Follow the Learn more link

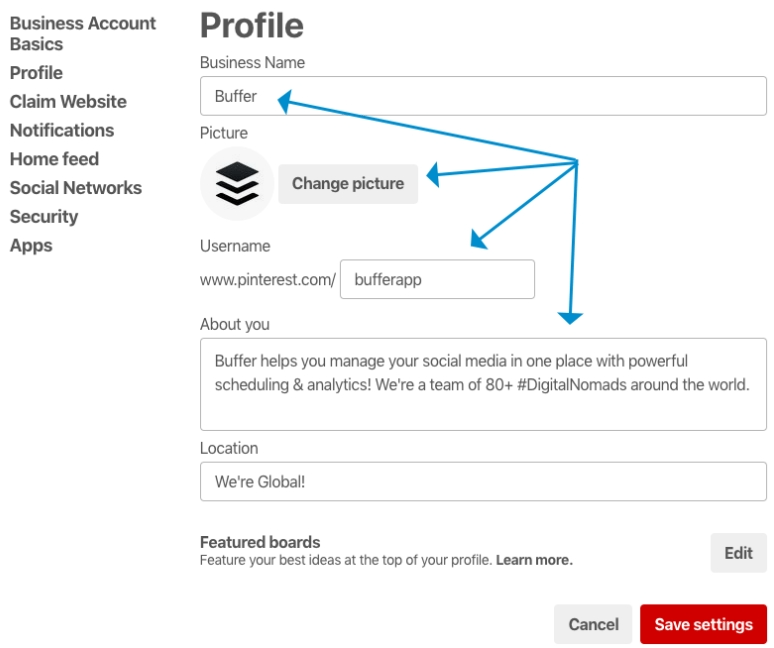tap(534, 561)
